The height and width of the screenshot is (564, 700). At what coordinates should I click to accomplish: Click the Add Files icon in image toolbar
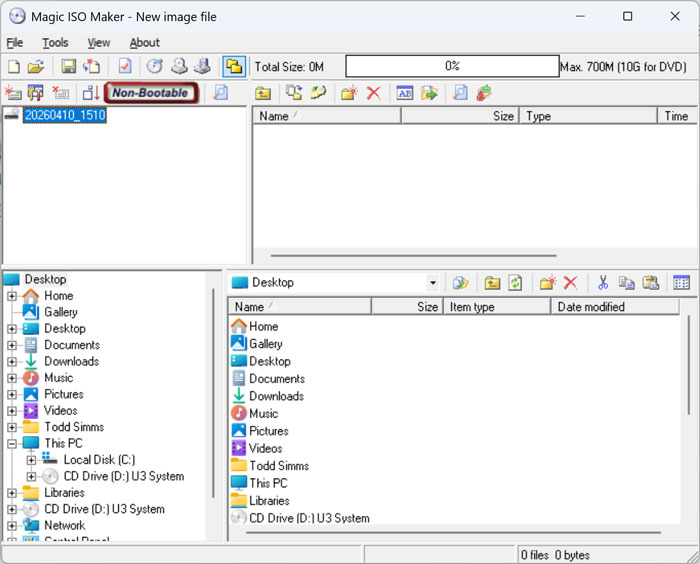tap(294, 93)
